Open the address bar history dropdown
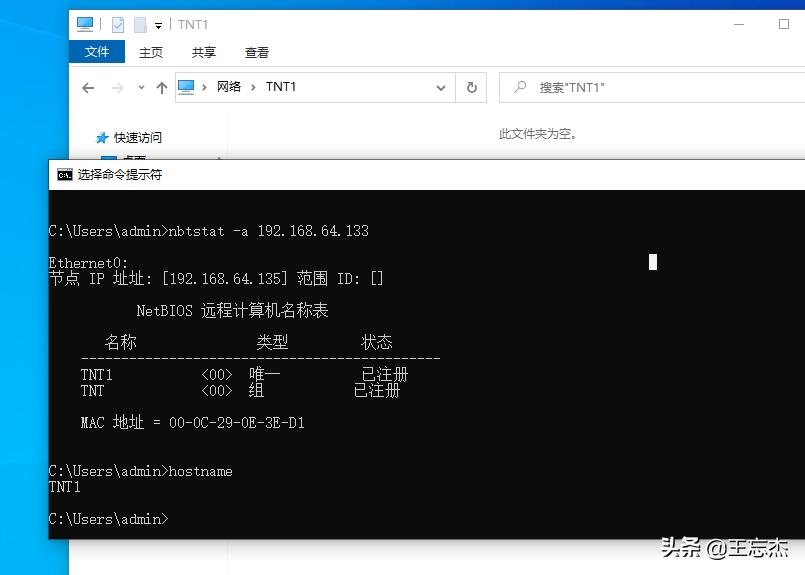The width and height of the screenshot is (805, 575). click(x=440, y=88)
